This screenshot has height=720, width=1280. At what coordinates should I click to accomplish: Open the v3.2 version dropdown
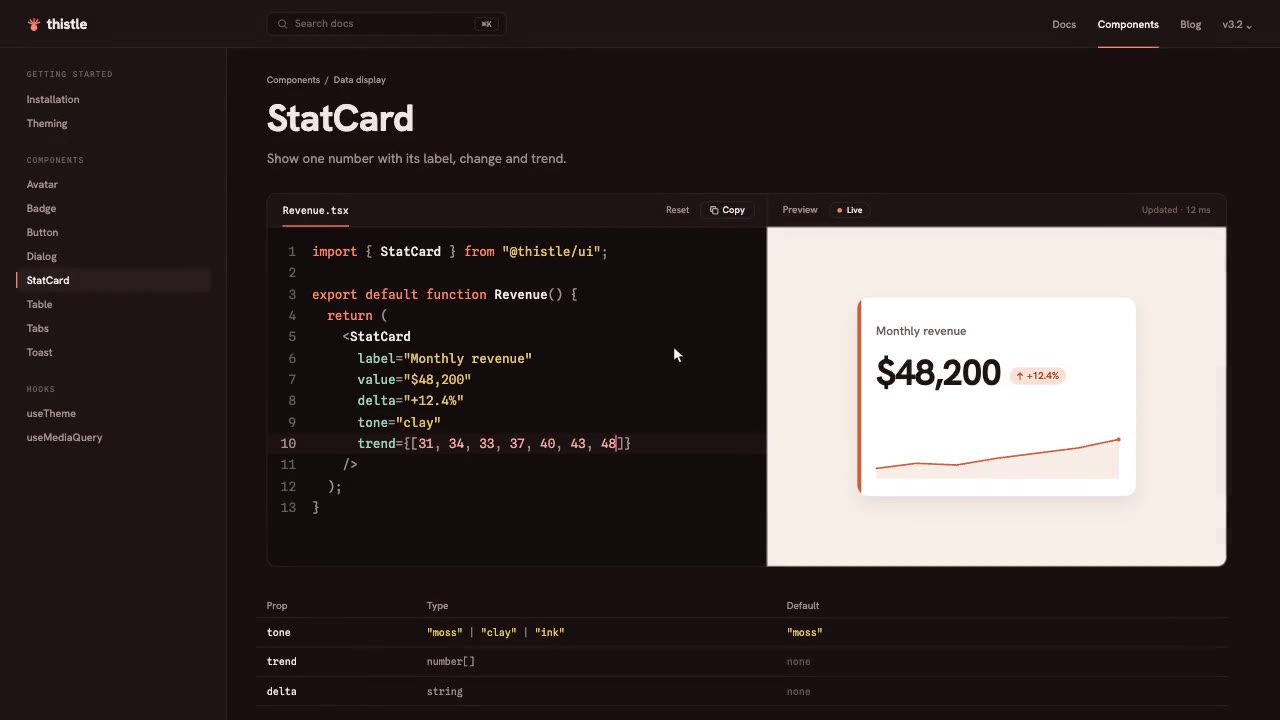pos(1237,24)
